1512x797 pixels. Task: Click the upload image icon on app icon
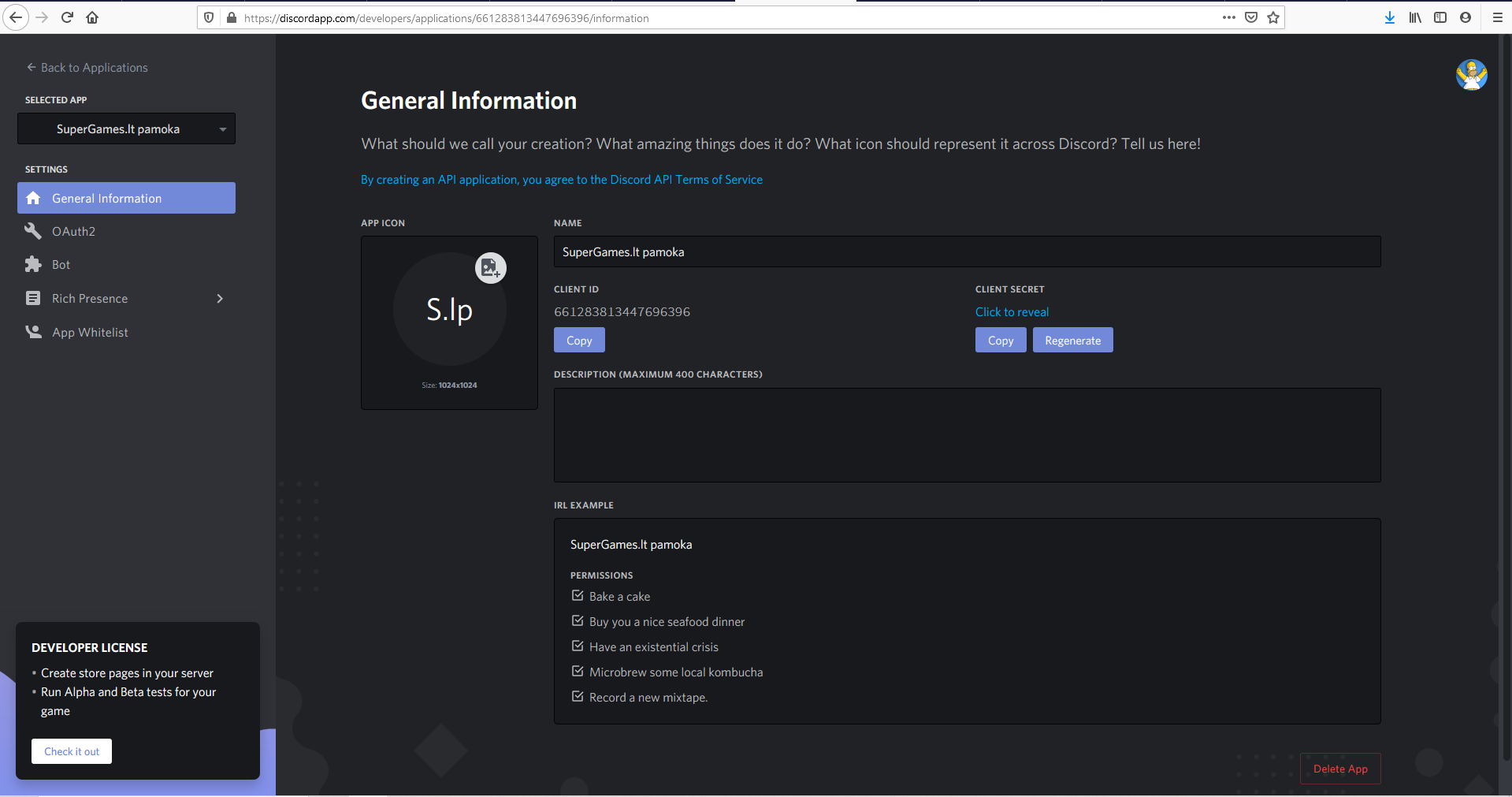coord(490,268)
